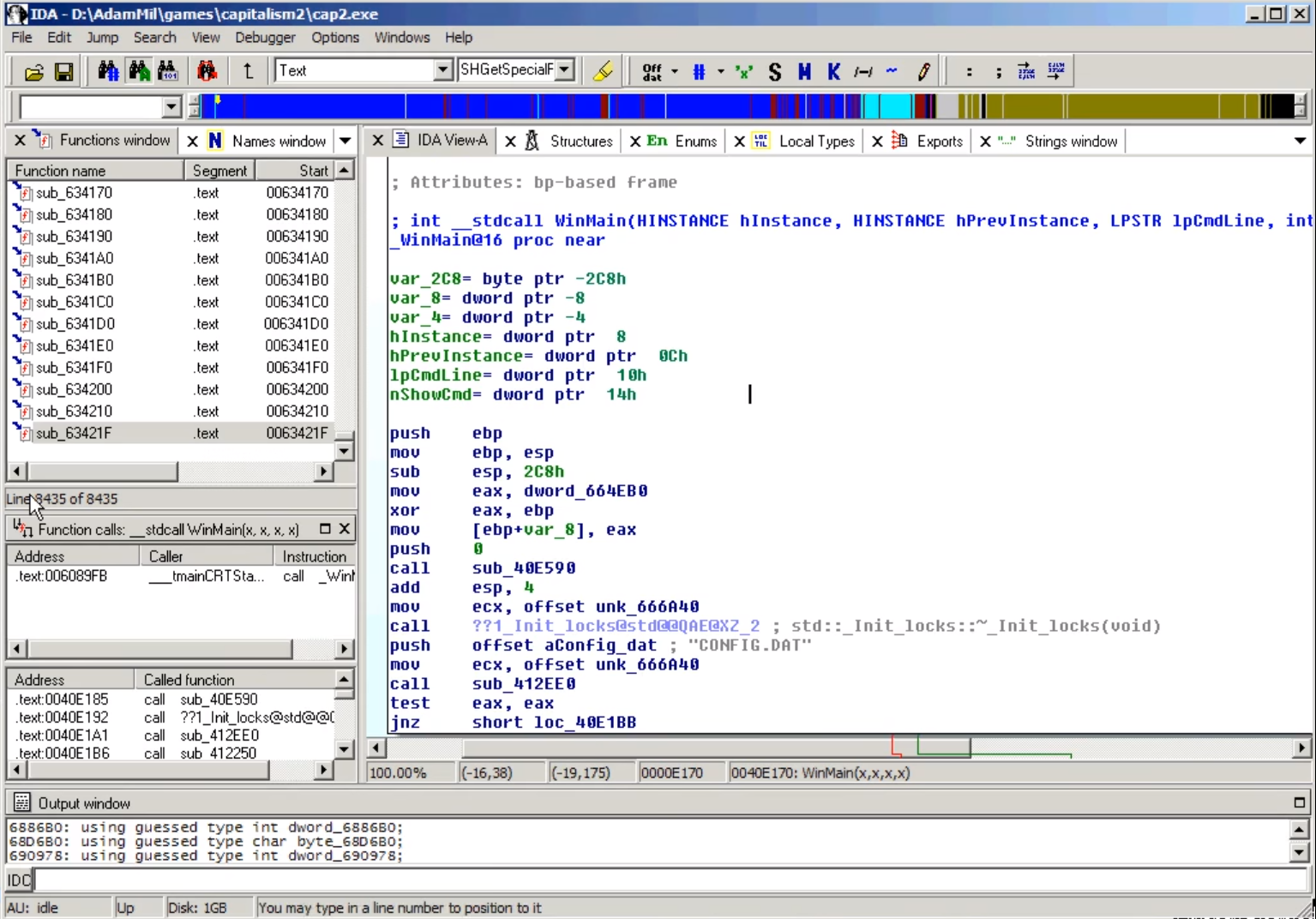Click the pencil manual operand icon

[x=923, y=72]
